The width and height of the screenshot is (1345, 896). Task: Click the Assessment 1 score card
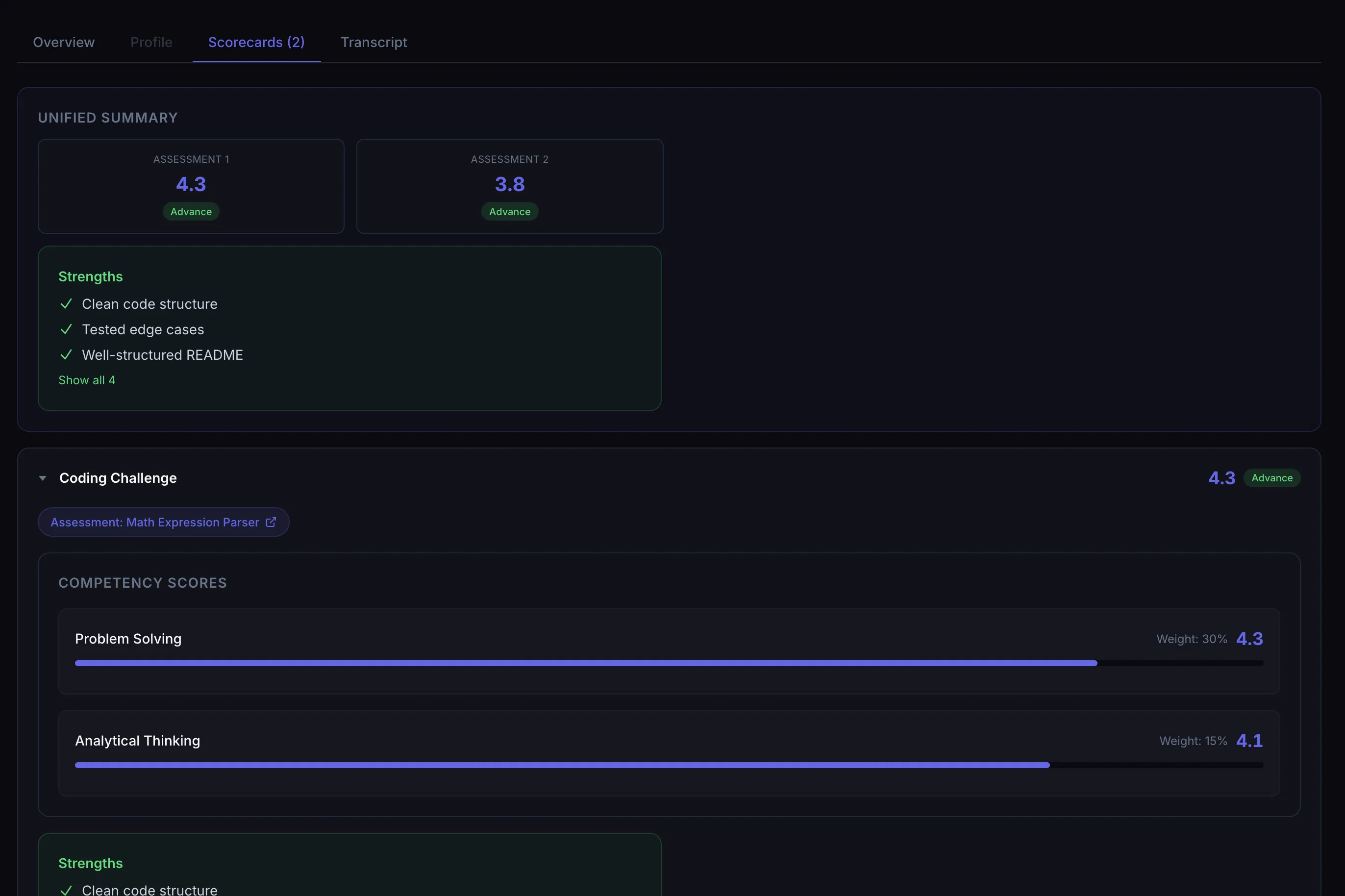click(191, 186)
